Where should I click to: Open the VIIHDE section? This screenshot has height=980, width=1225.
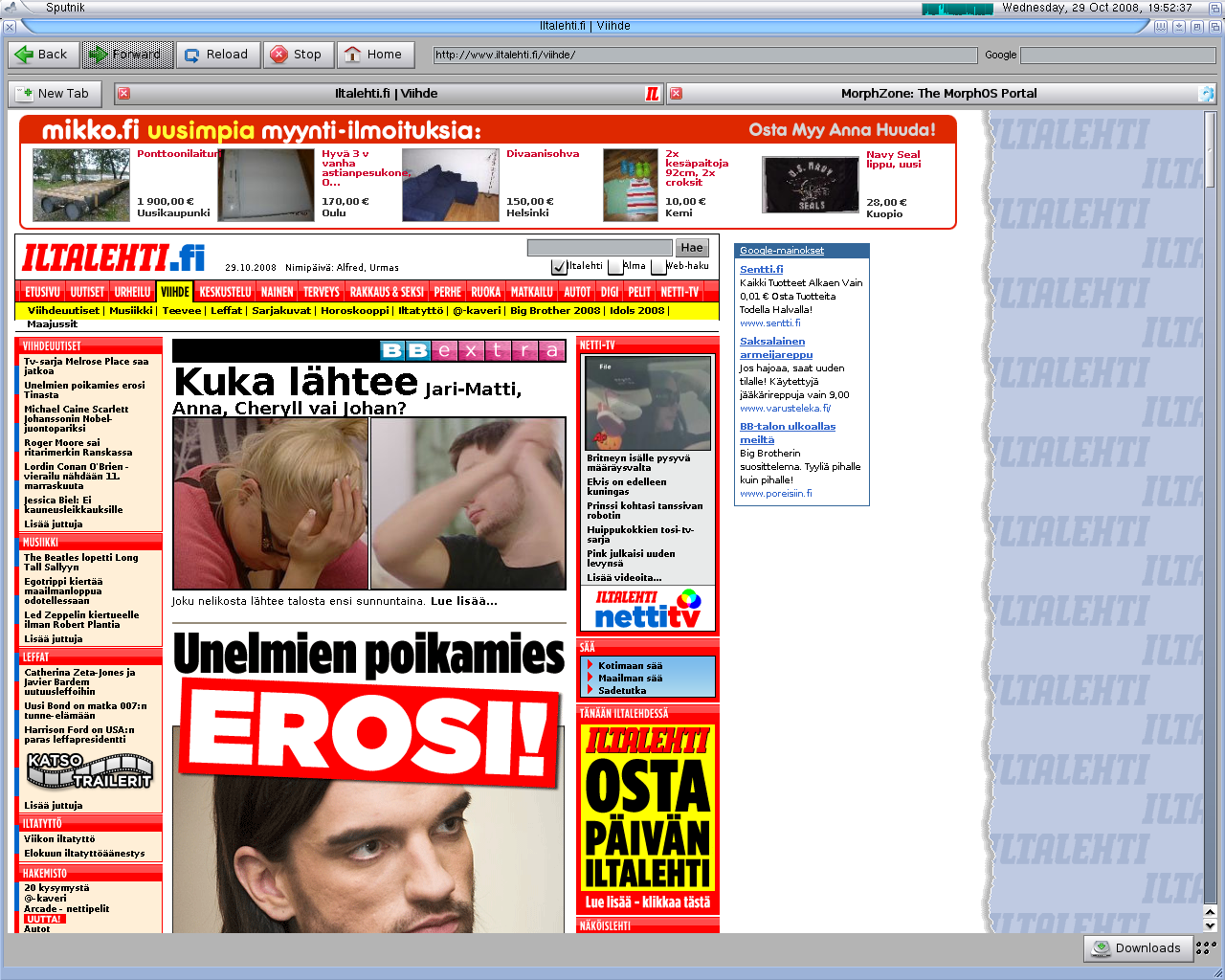point(175,292)
